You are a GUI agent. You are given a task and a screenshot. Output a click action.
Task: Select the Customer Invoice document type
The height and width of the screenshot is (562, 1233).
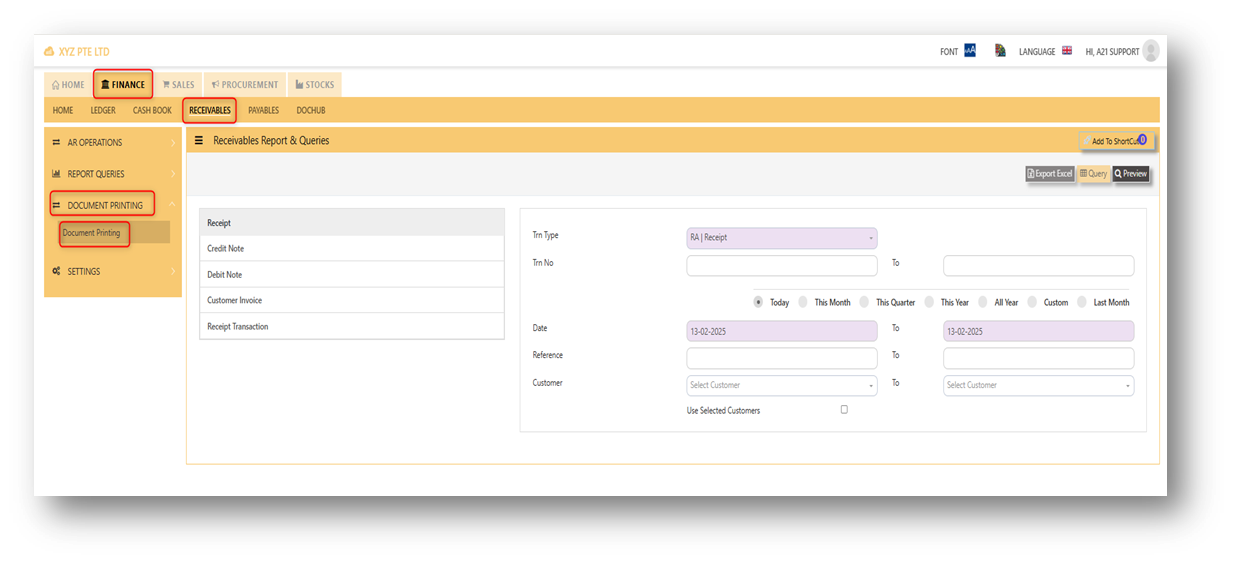click(352, 301)
